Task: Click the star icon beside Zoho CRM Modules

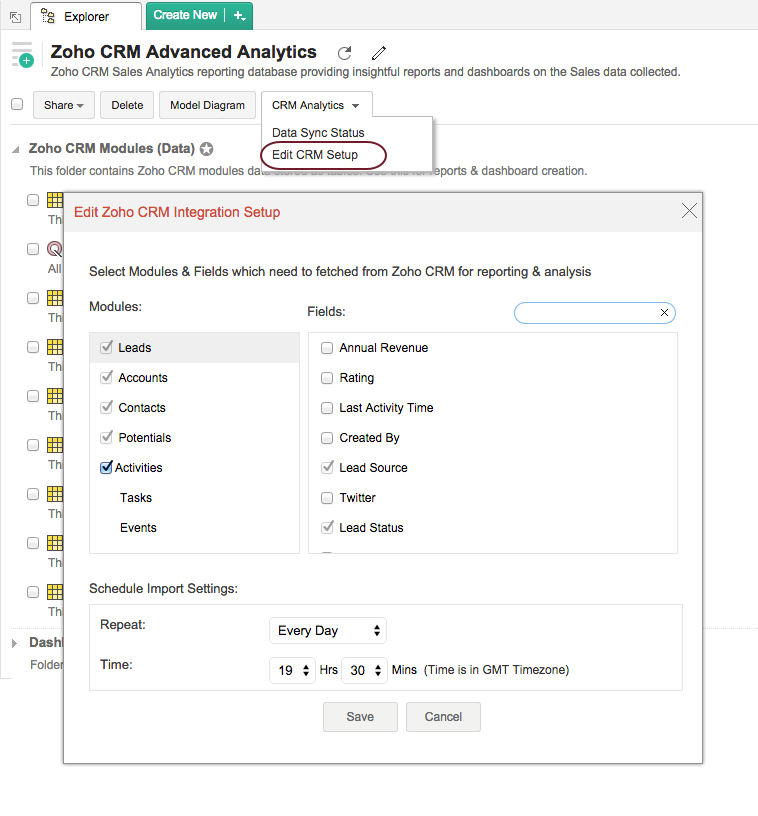Action: coord(207,149)
